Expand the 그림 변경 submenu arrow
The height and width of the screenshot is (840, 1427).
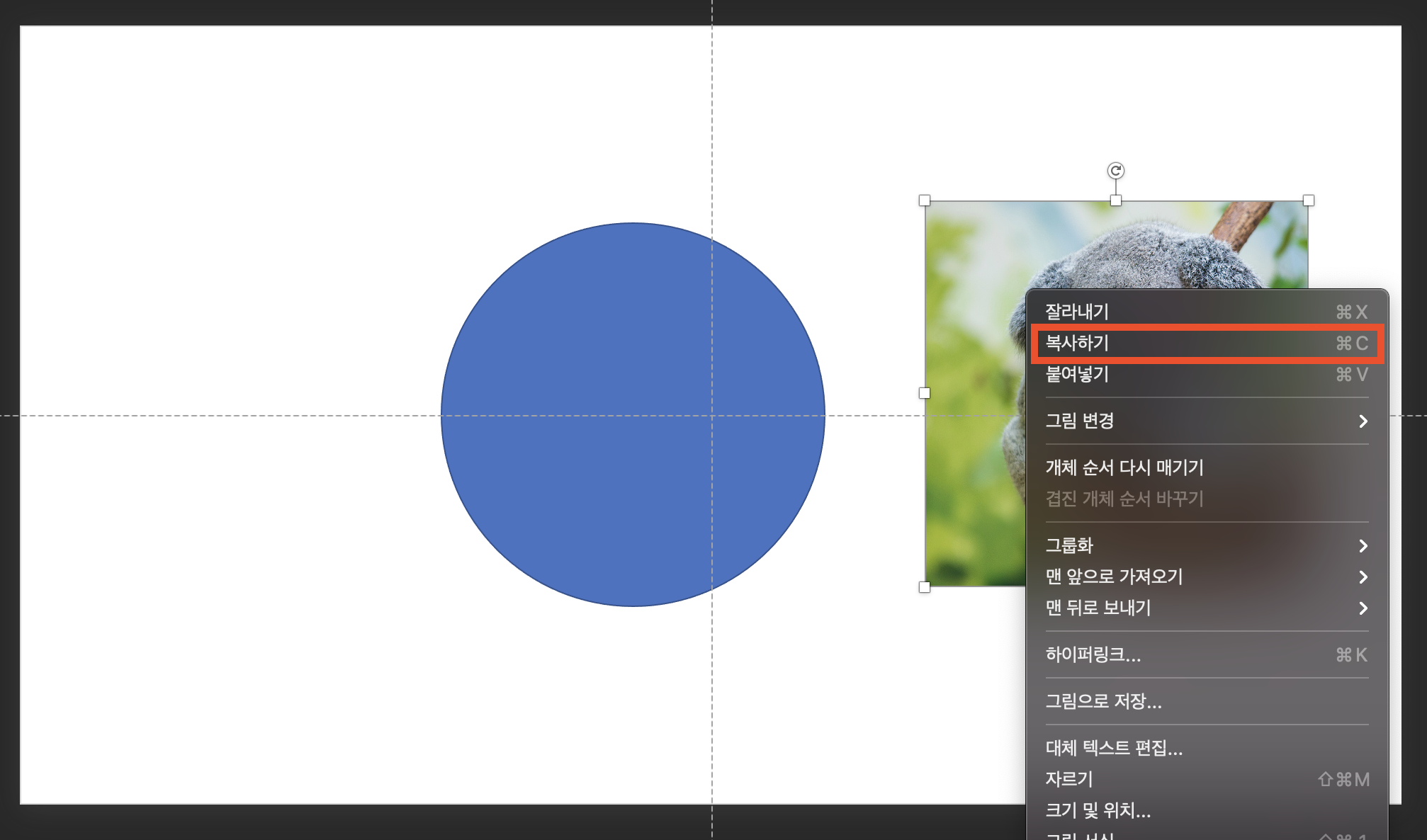(x=1363, y=421)
